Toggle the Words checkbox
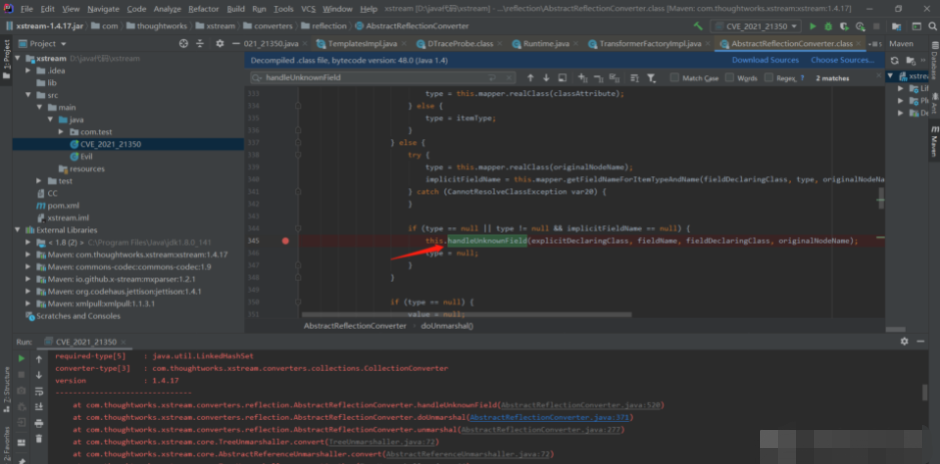Screen dimensions: 940x464 pos(731,77)
